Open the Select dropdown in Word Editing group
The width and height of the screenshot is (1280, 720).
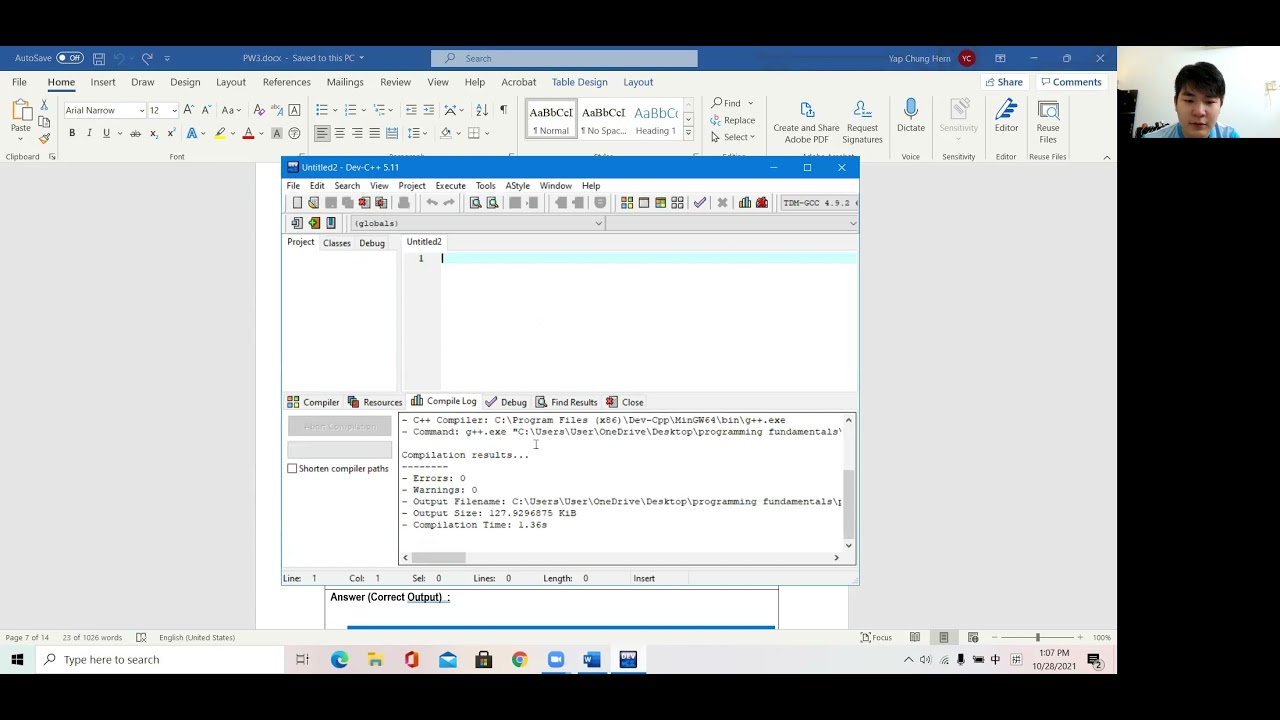tap(734, 137)
